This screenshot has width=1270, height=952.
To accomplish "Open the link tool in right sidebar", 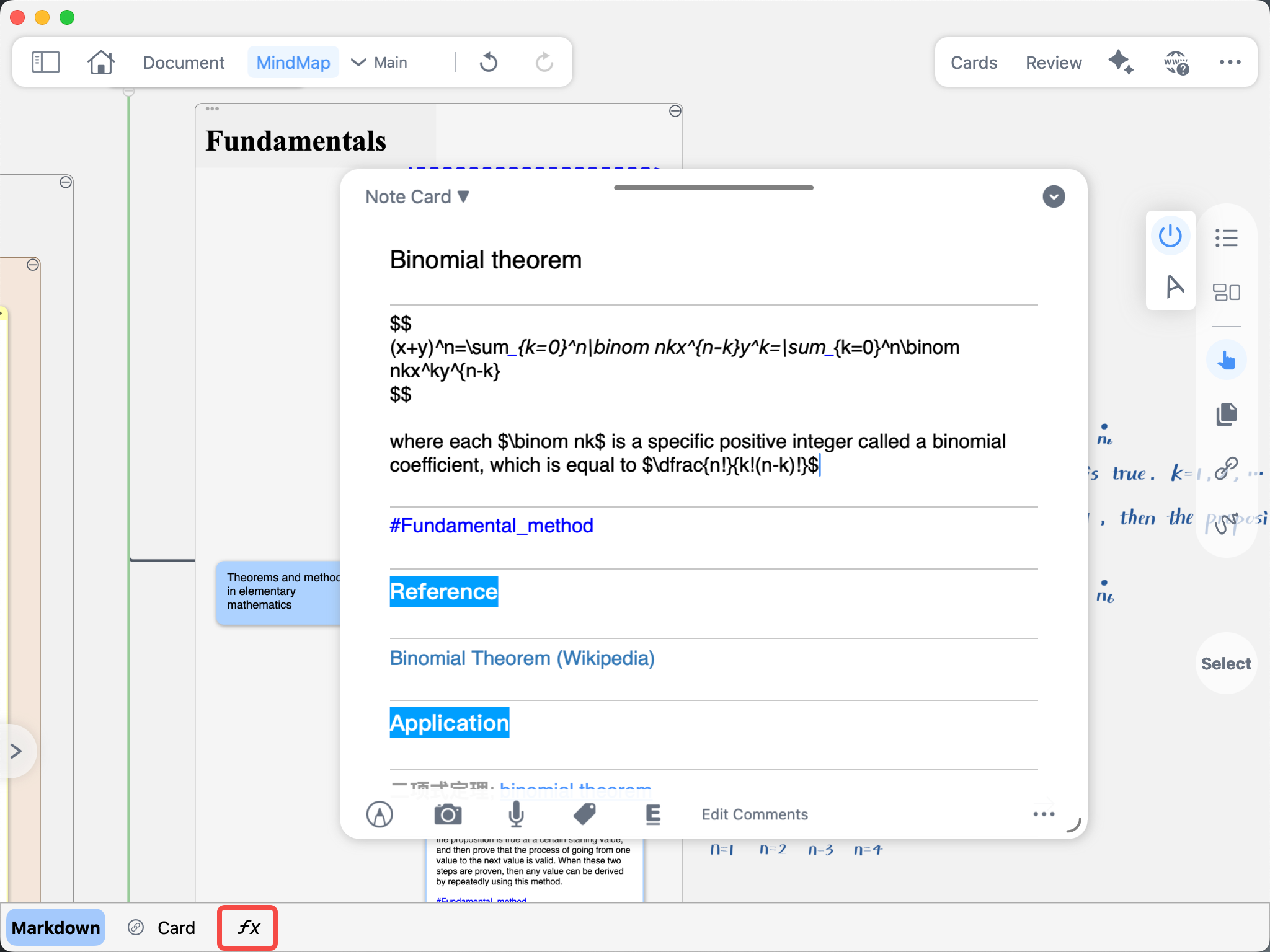I will click(1226, 469).
